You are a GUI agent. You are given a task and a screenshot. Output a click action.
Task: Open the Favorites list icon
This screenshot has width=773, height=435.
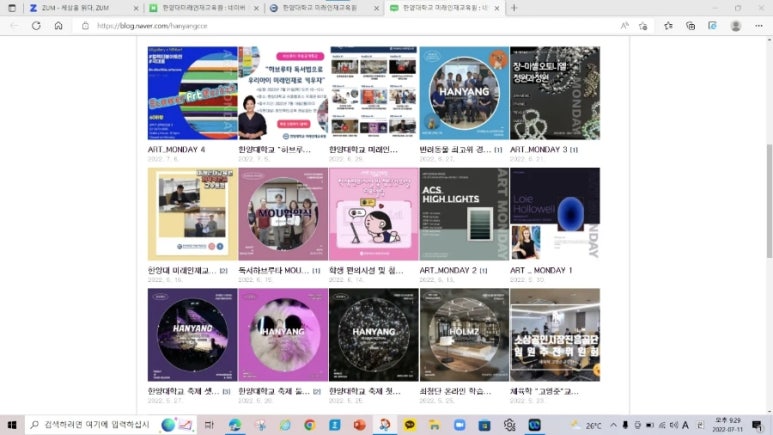668,26
